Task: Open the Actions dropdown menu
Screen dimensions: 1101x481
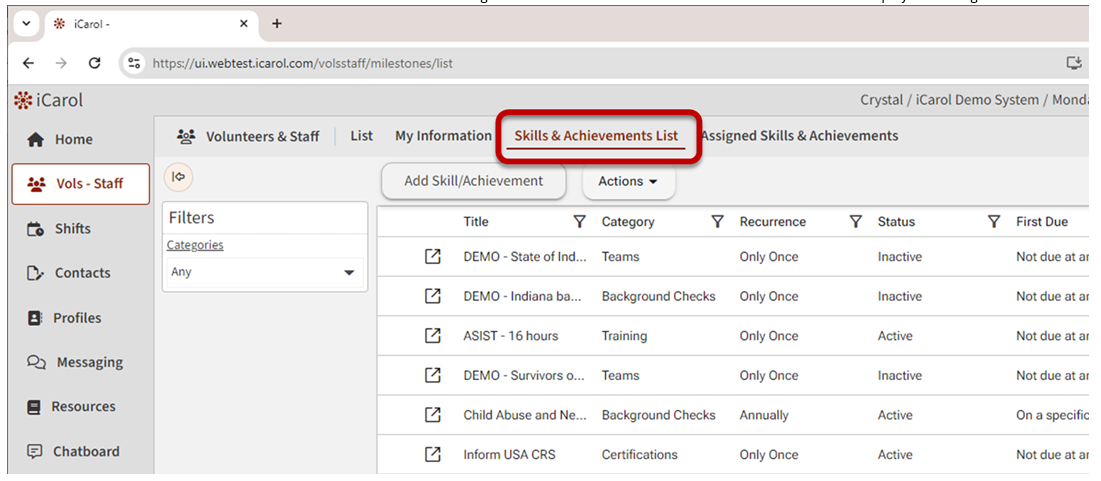Action: [x=628, y=182]
